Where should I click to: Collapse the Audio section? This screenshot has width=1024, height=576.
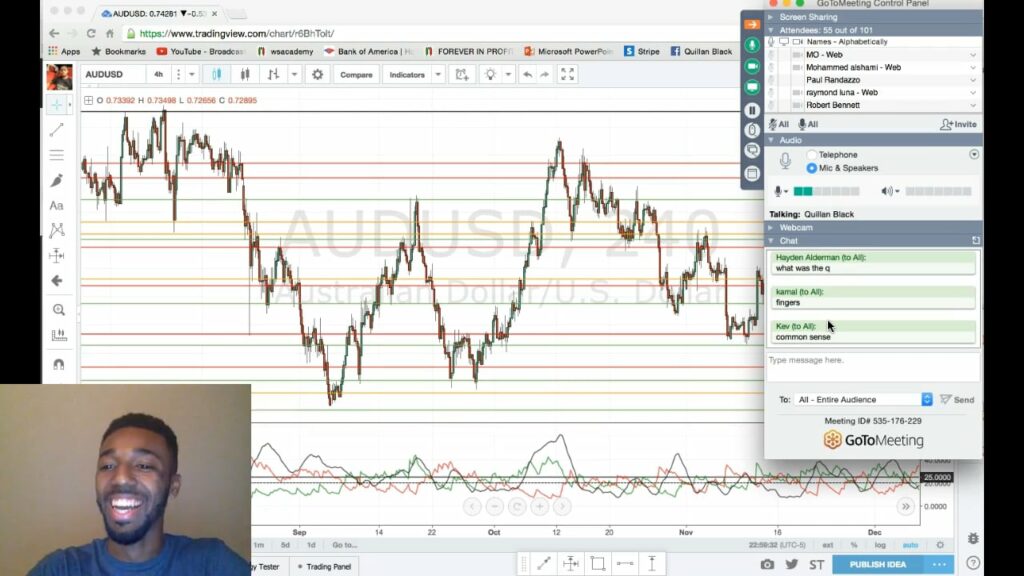pos(771,140)
